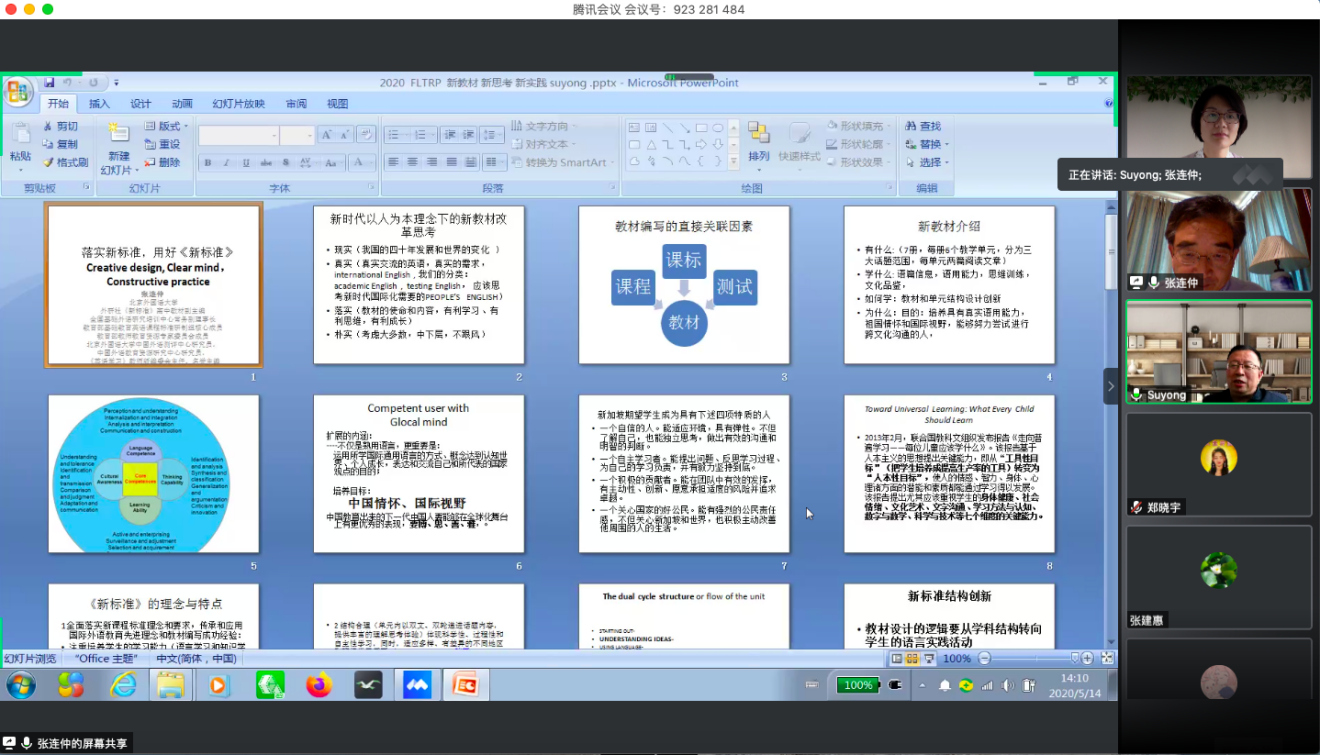The height and width of the screenshot is (755, 1320).
Task: Center-align the paragraph text
Action: 412,162
